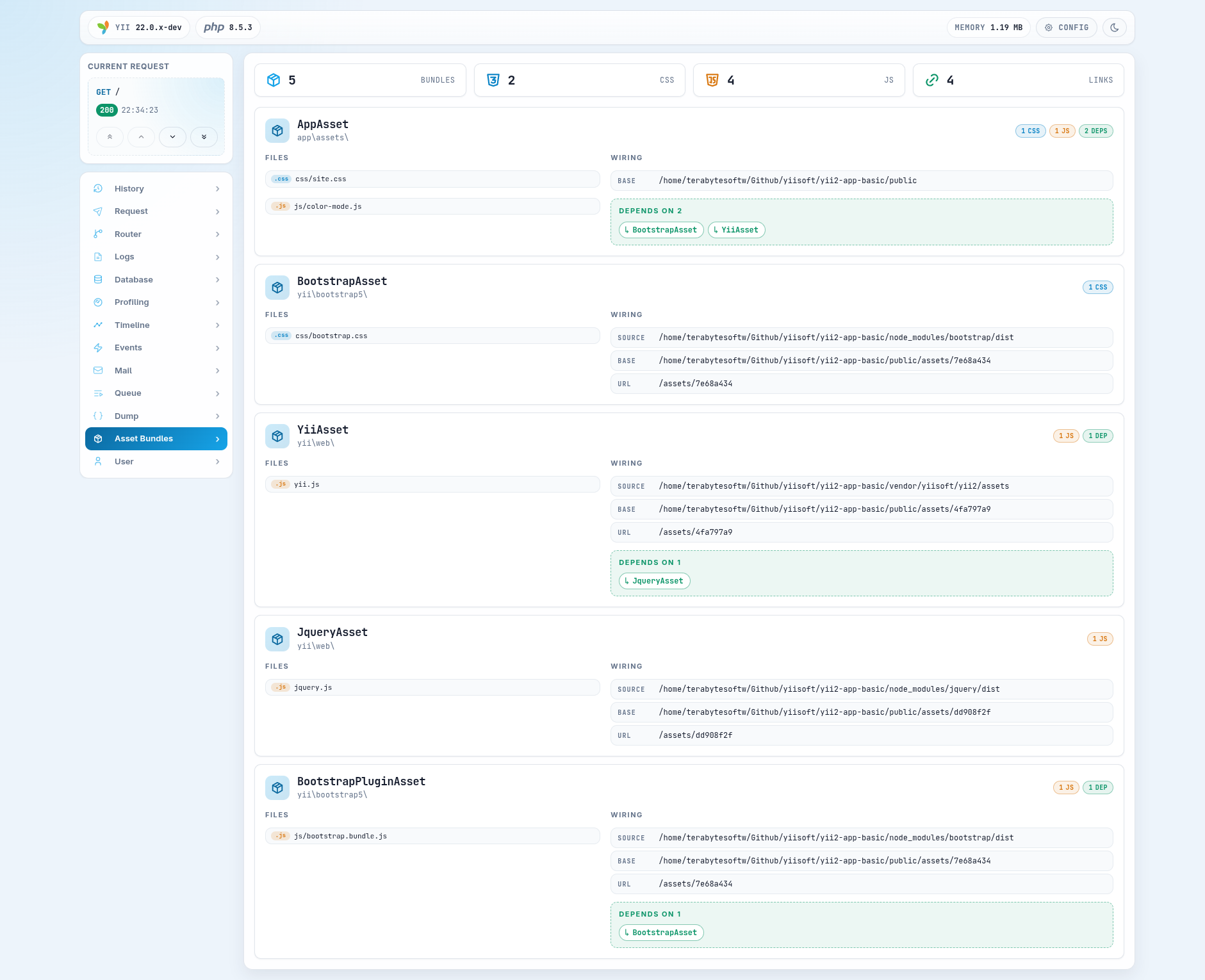
Task: Click the js/bootstrap.bundle.js file entry
Action: coord(432,836)
